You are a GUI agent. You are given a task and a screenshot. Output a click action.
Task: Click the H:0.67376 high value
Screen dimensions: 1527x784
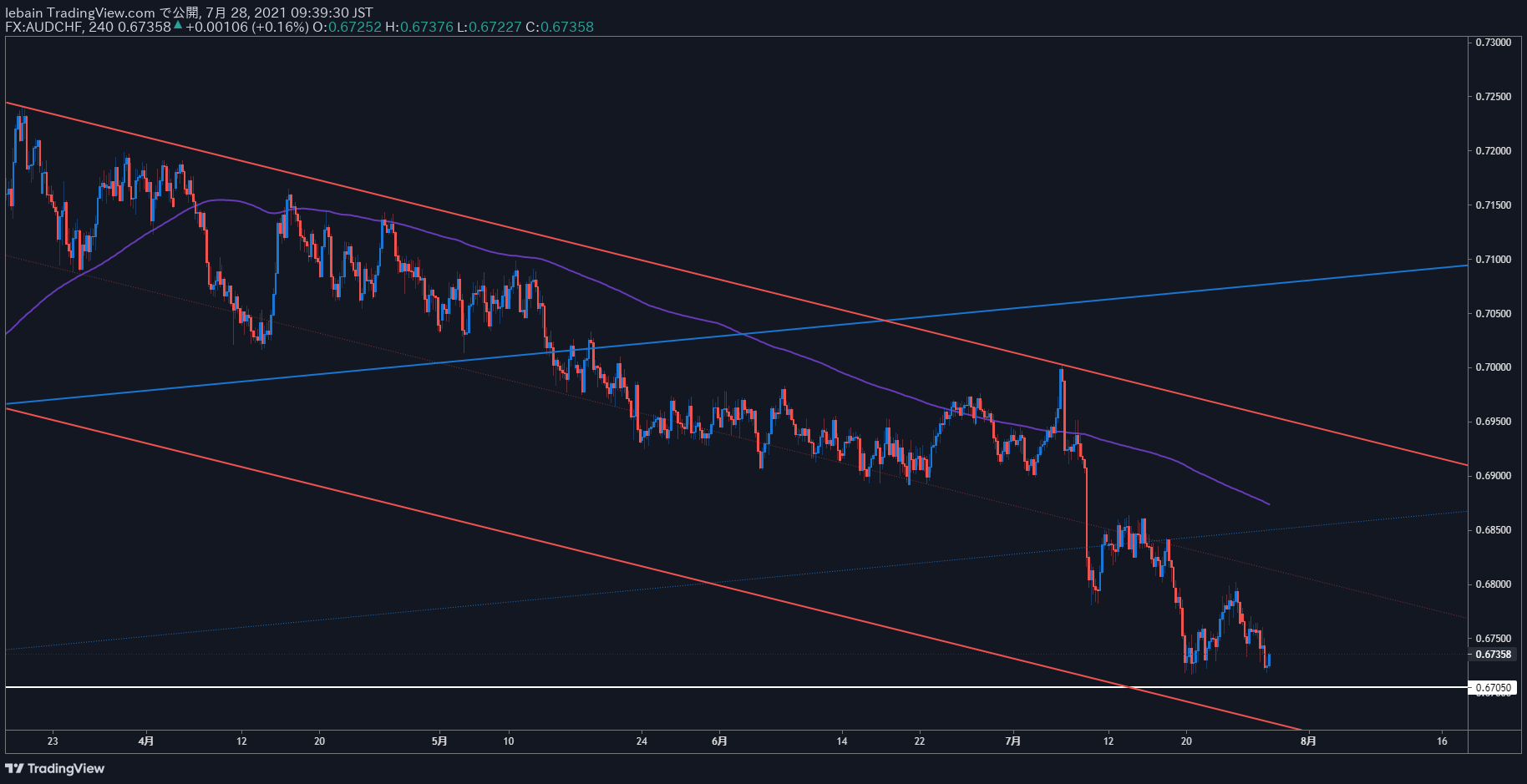(419, 27)
